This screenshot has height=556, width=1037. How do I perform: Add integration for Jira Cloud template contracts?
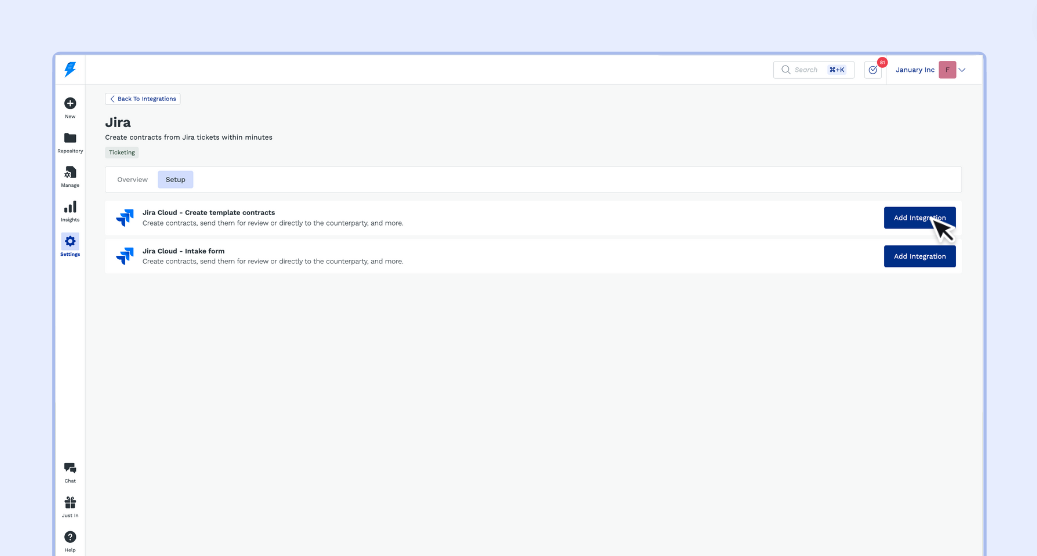(919, 218)
